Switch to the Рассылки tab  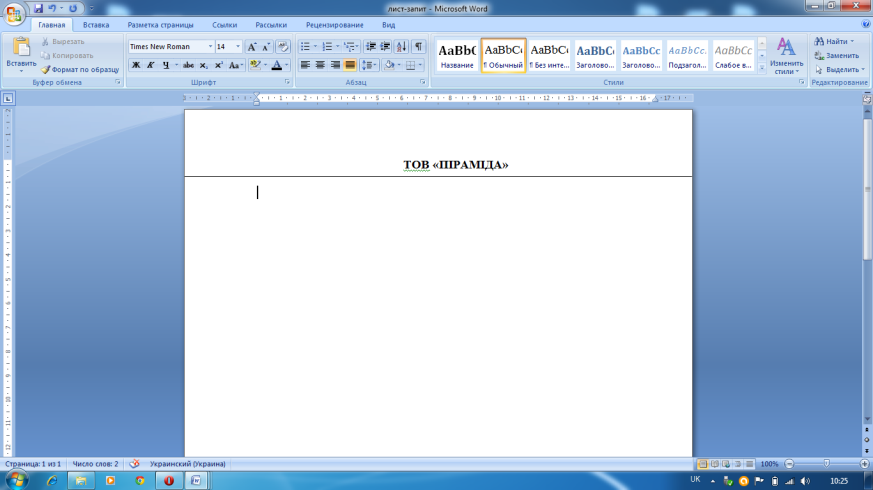271,25
